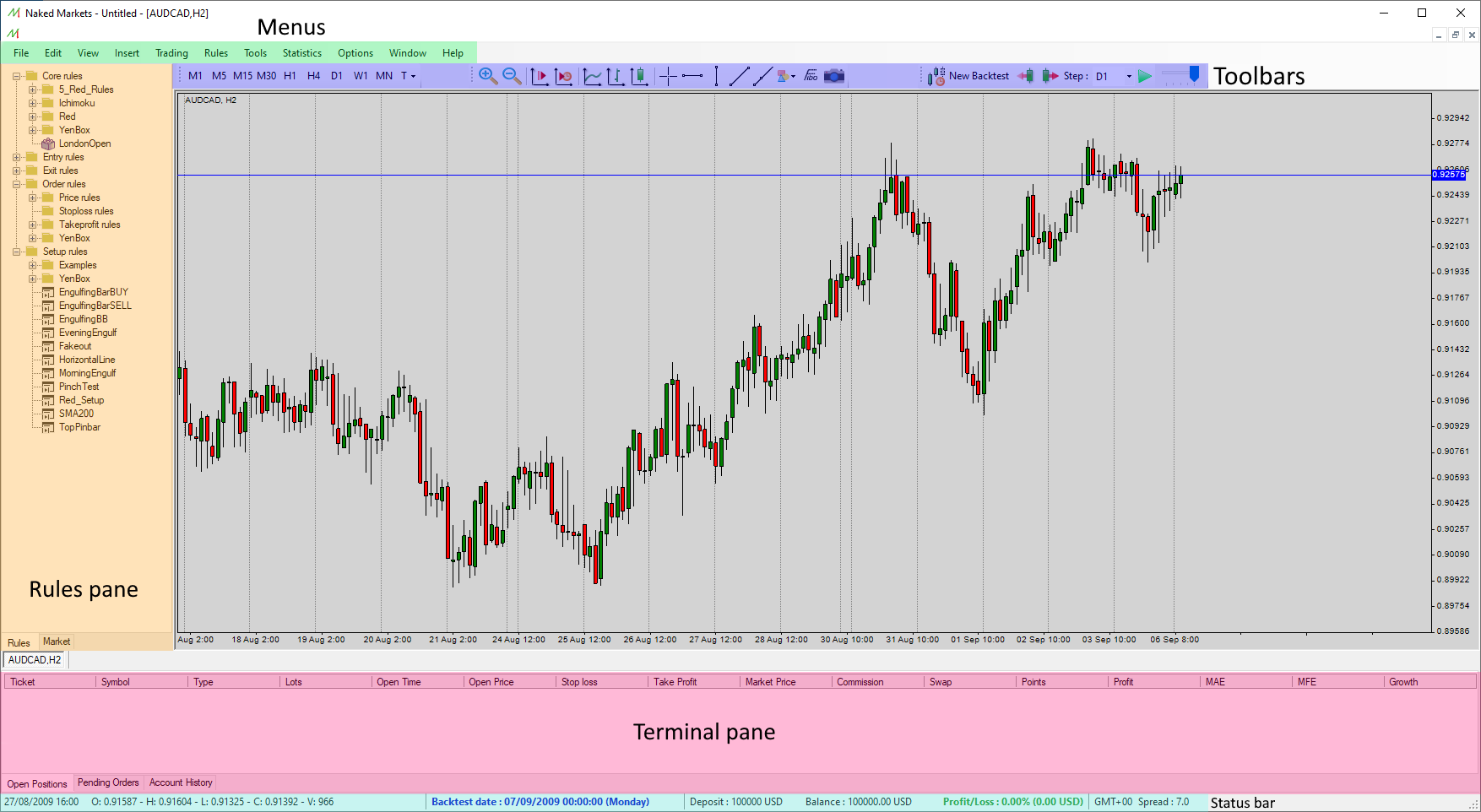Click New Backtest button
The width and height of the screenshot is (1481, 812).
click(x=968, y=76)
